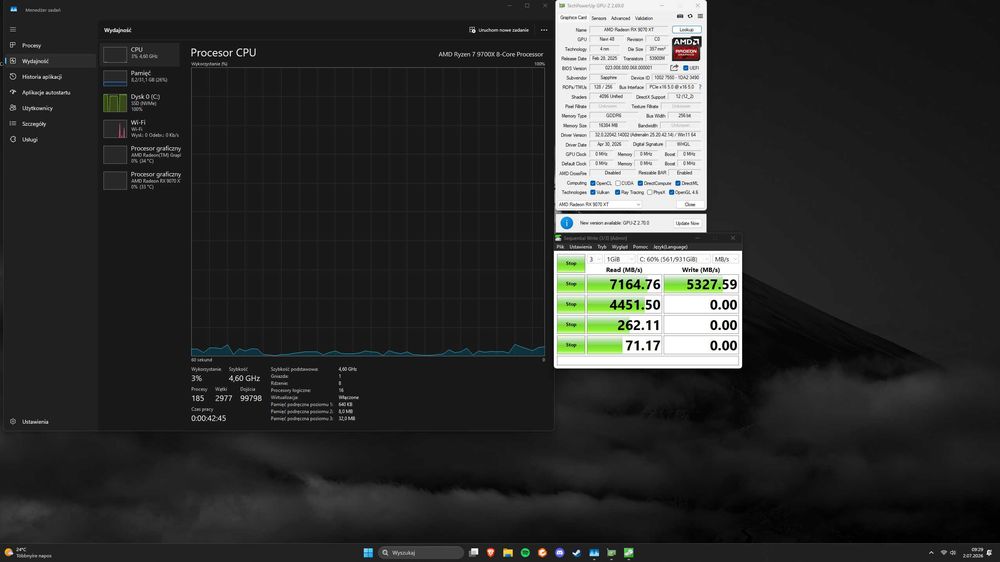The width and height of the screenshot is (1000, 562).
Task: Click the three-dots more options in Task Manager
Action: 544,30
